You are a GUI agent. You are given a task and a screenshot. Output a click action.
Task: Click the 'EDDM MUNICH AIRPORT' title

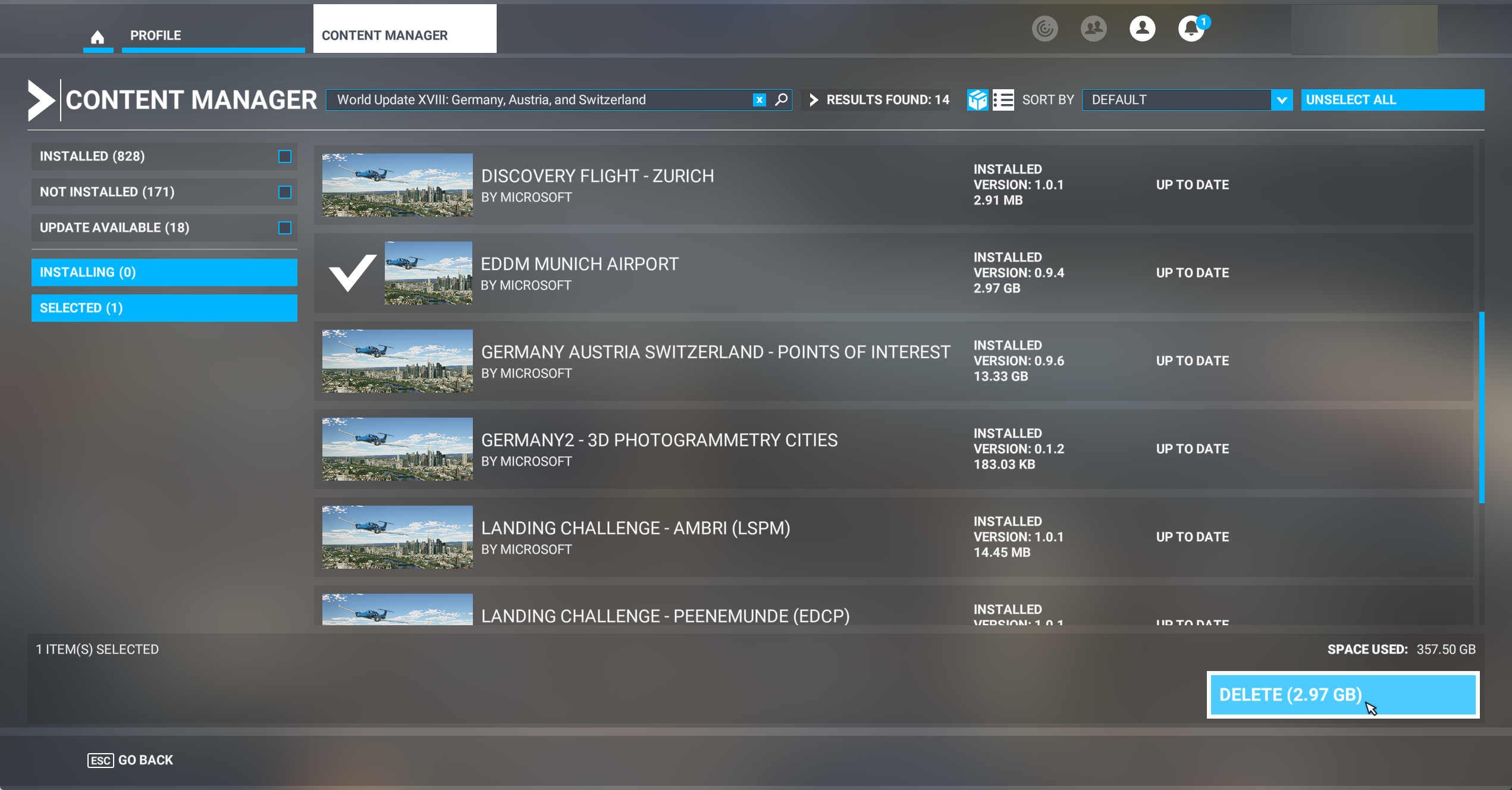click(x=579, y=264)
